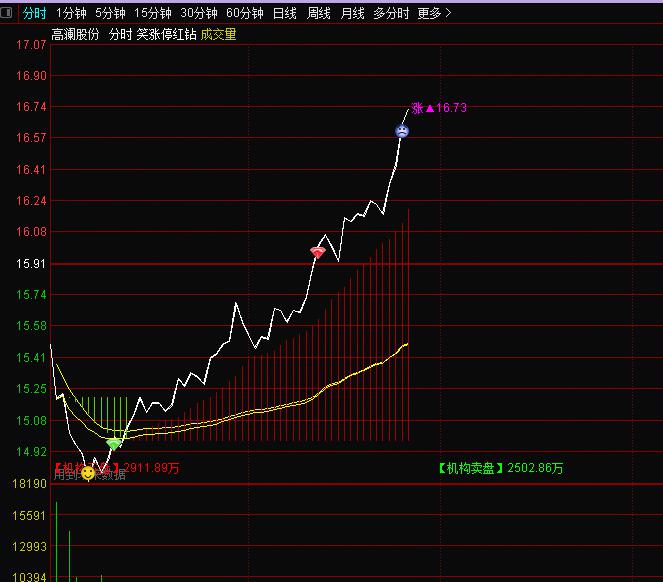Click the 高澜股份 stock name label
663x582 pixels.
tap(75, 34)
